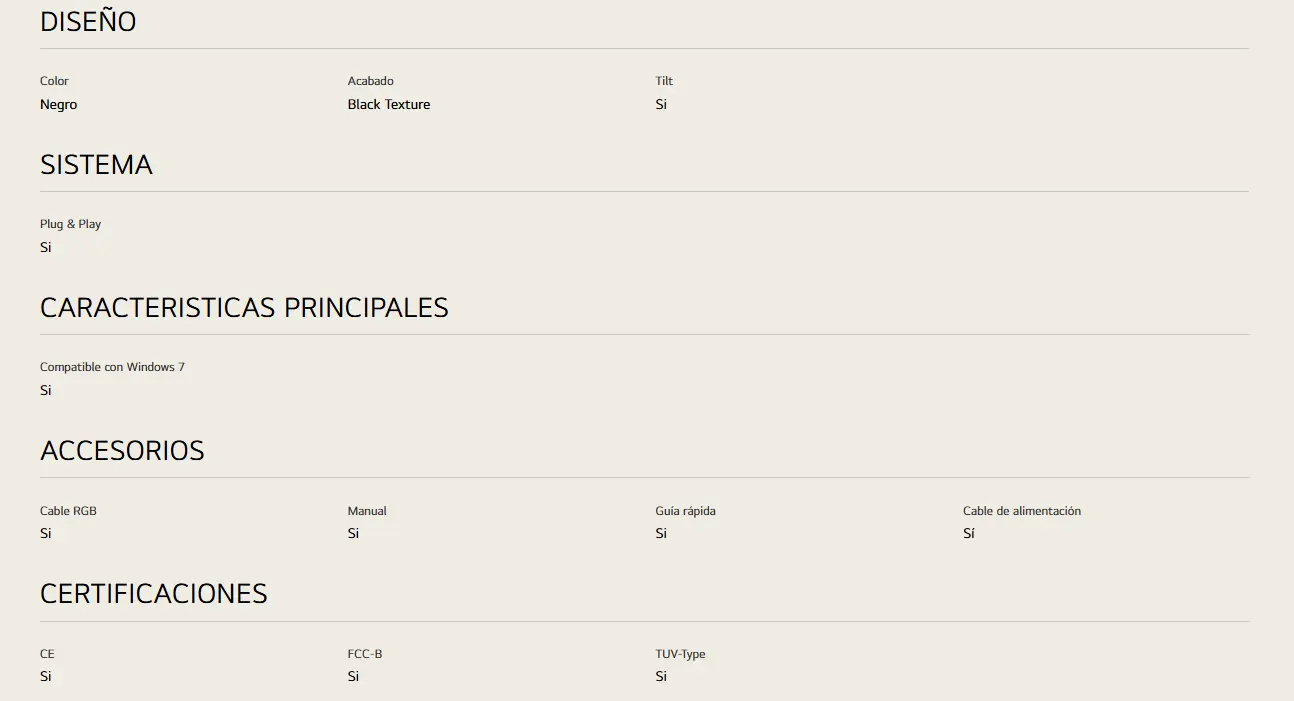Click the CERTIFICACIONES section heading
The image size is (1294, 701).
(x=154, y=594)
